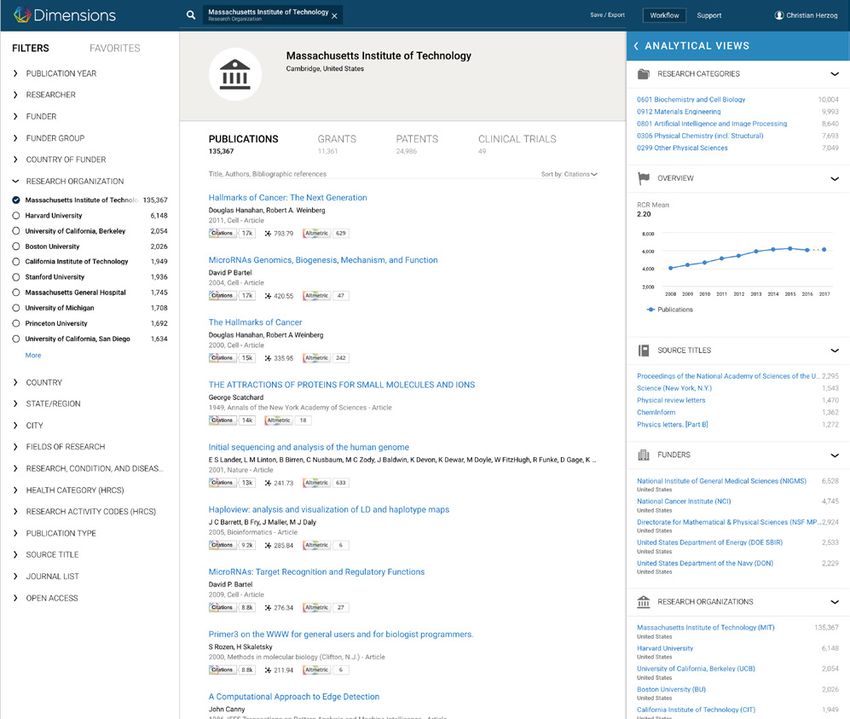This screenshot has width=850, height=719.
Task: Collapse the Research Categories section chevron
Action: tap(835, 74)
